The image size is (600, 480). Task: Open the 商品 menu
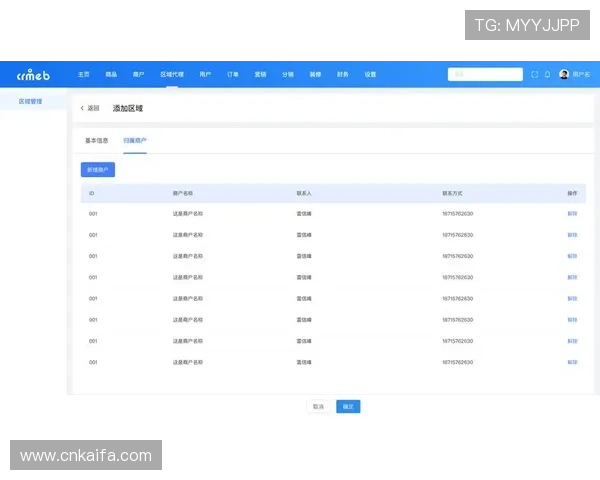111,74
